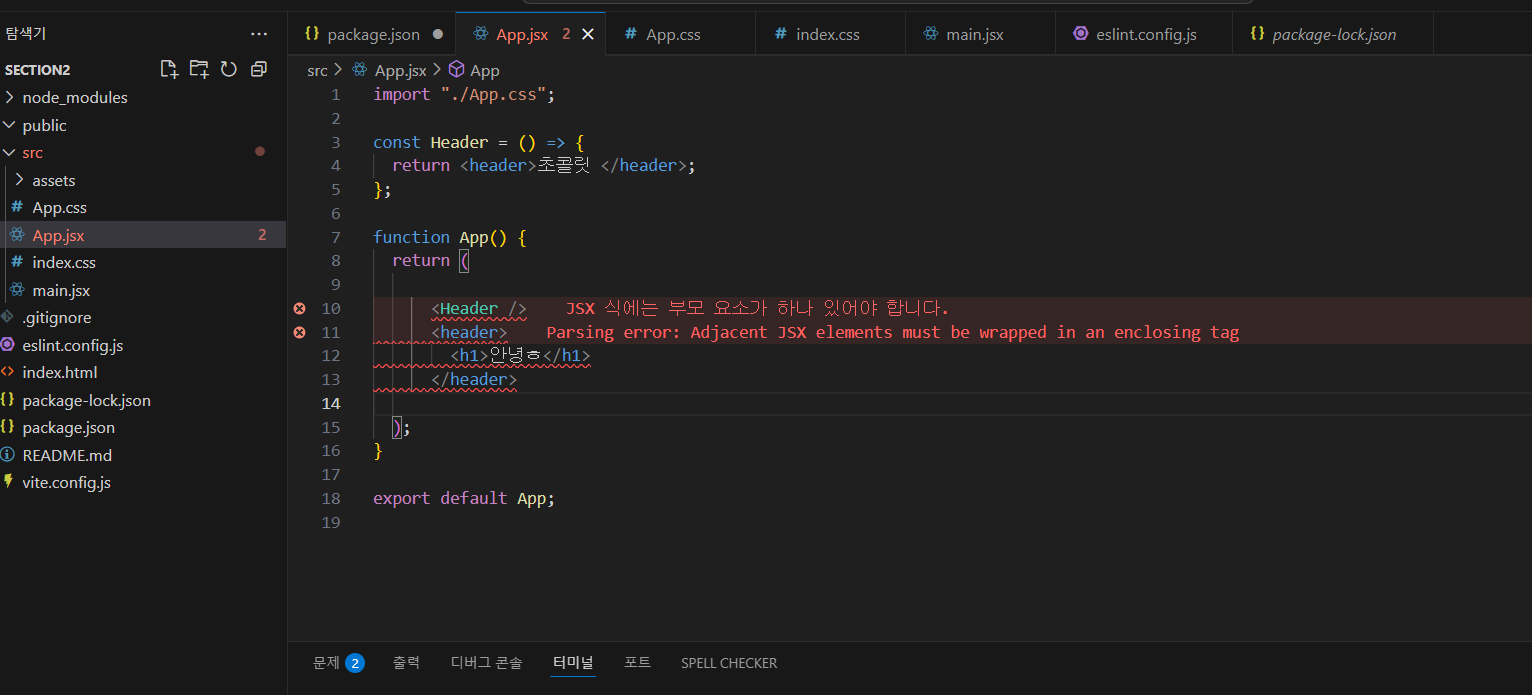Open README.md in the file tree
The height and width of the screenshot is (695, 1532).
tap(143, 455)
